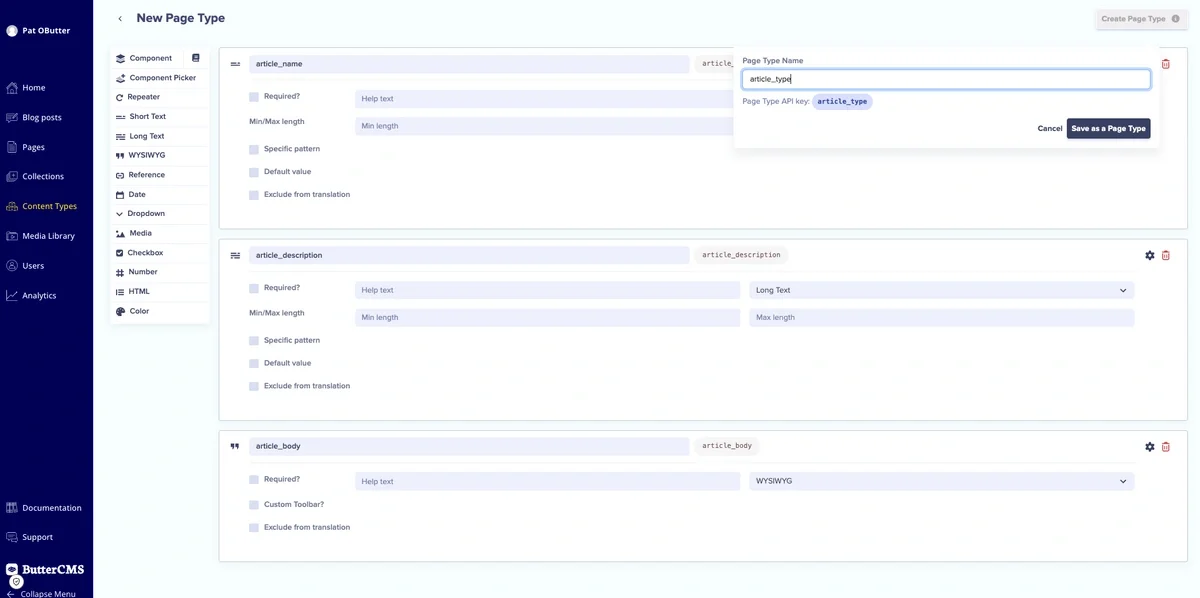
Task: Enable Required checkbox for article_description
Action: [x=254, y=289]
